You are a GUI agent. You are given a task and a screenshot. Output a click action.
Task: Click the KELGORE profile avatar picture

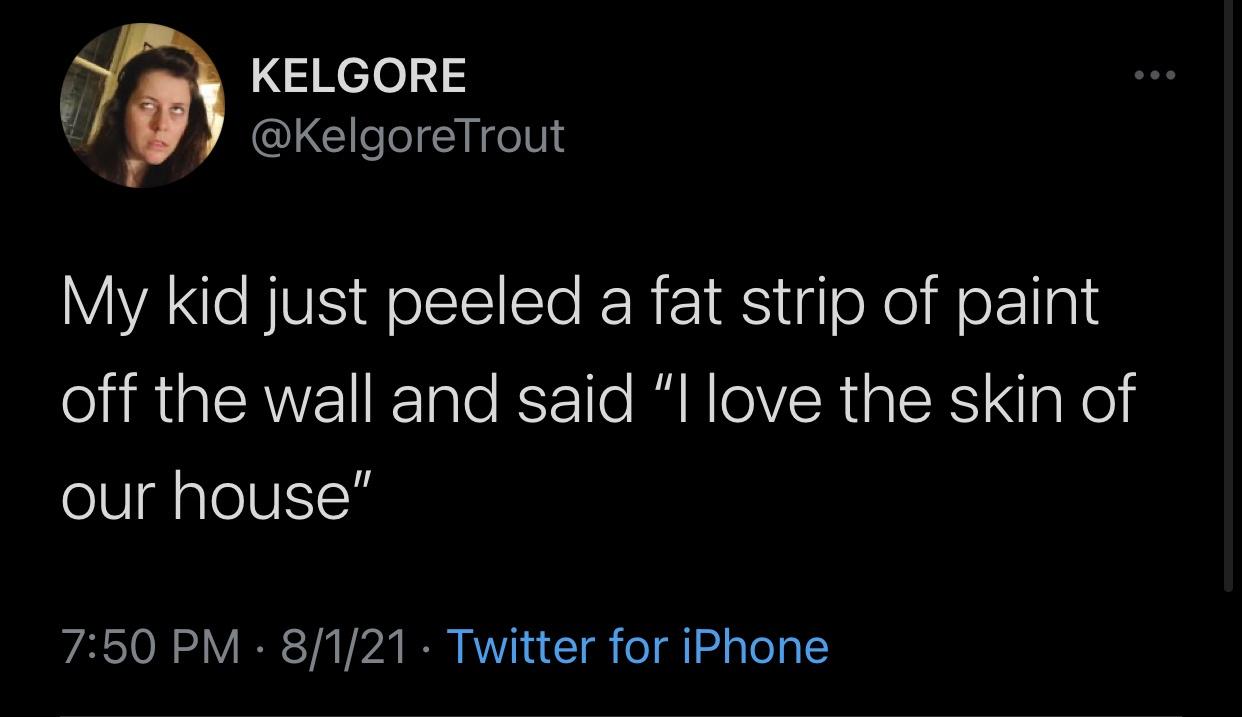[x=141, y=104]
